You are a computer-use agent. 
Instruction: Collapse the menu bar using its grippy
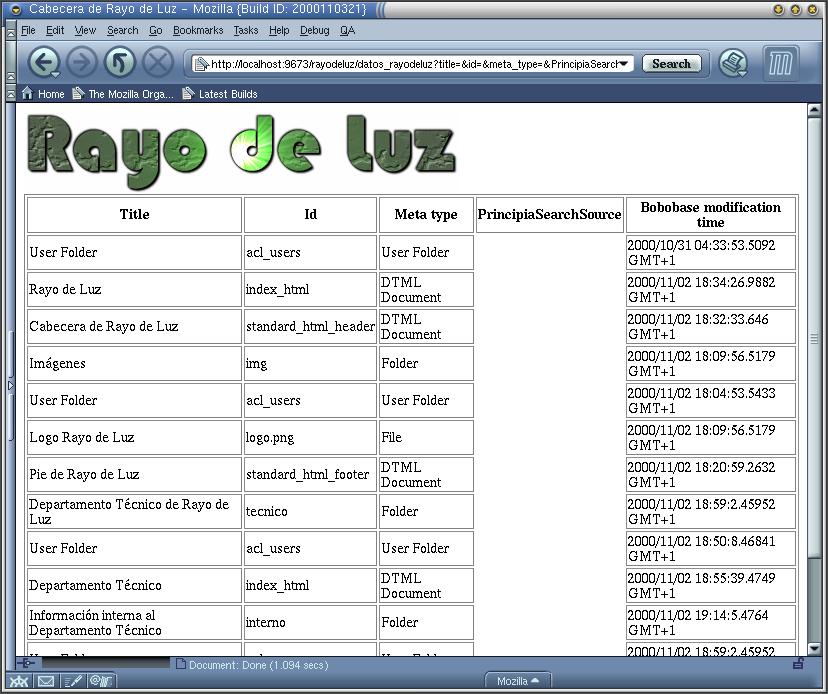pos(11,31)
